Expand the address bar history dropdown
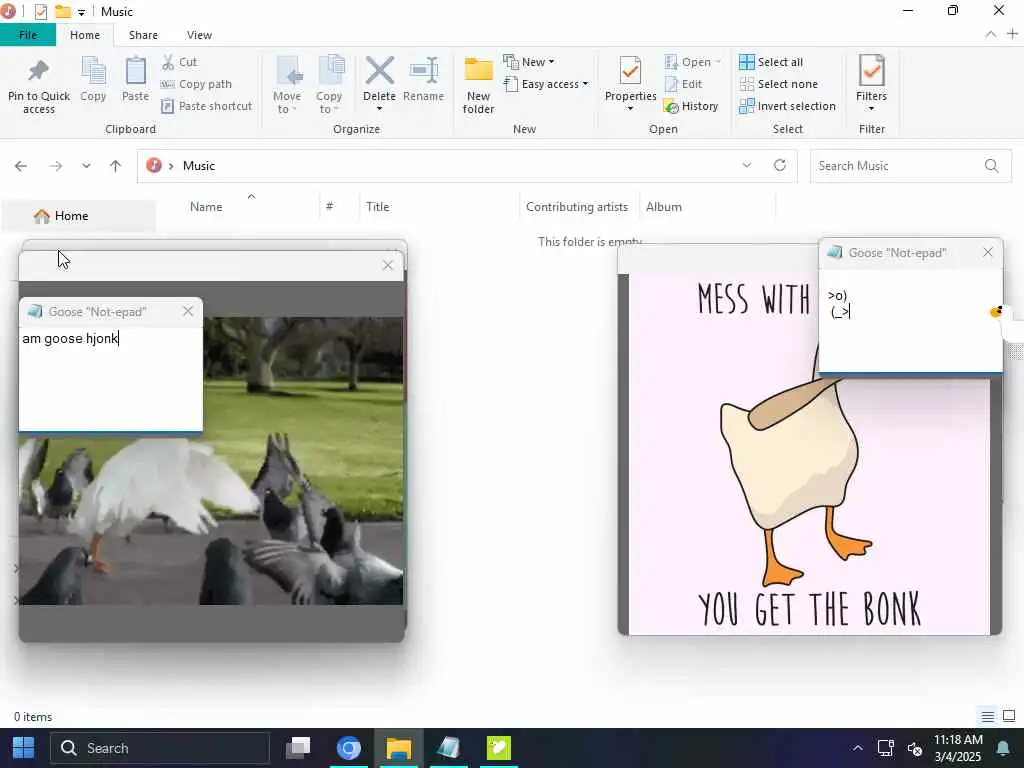Viewport: 1024px width, 768px height. (x=746, y=166)
